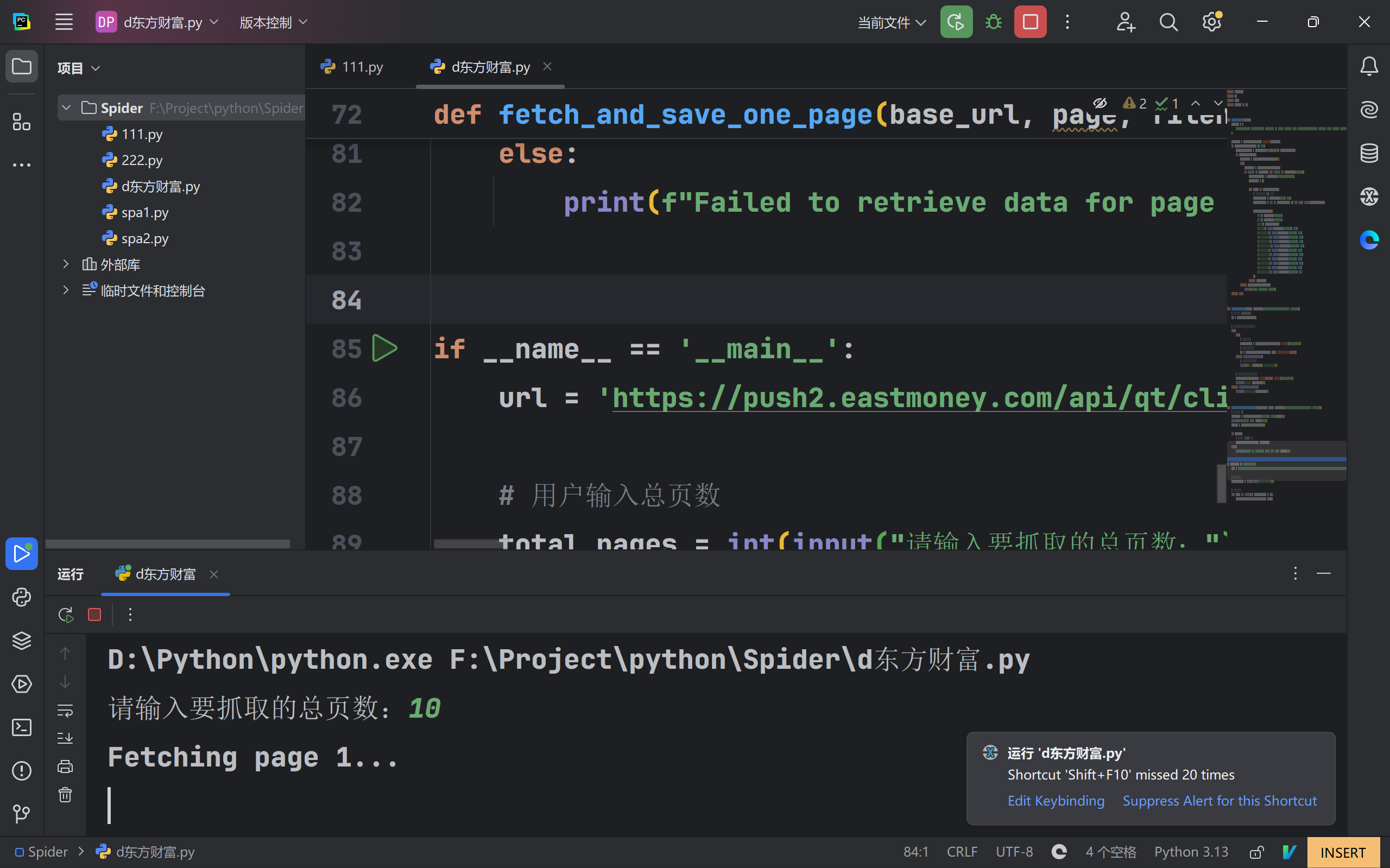
Task: Run main block from the gutter arrow
Action: pyautogui.click(x=384, y=349)
